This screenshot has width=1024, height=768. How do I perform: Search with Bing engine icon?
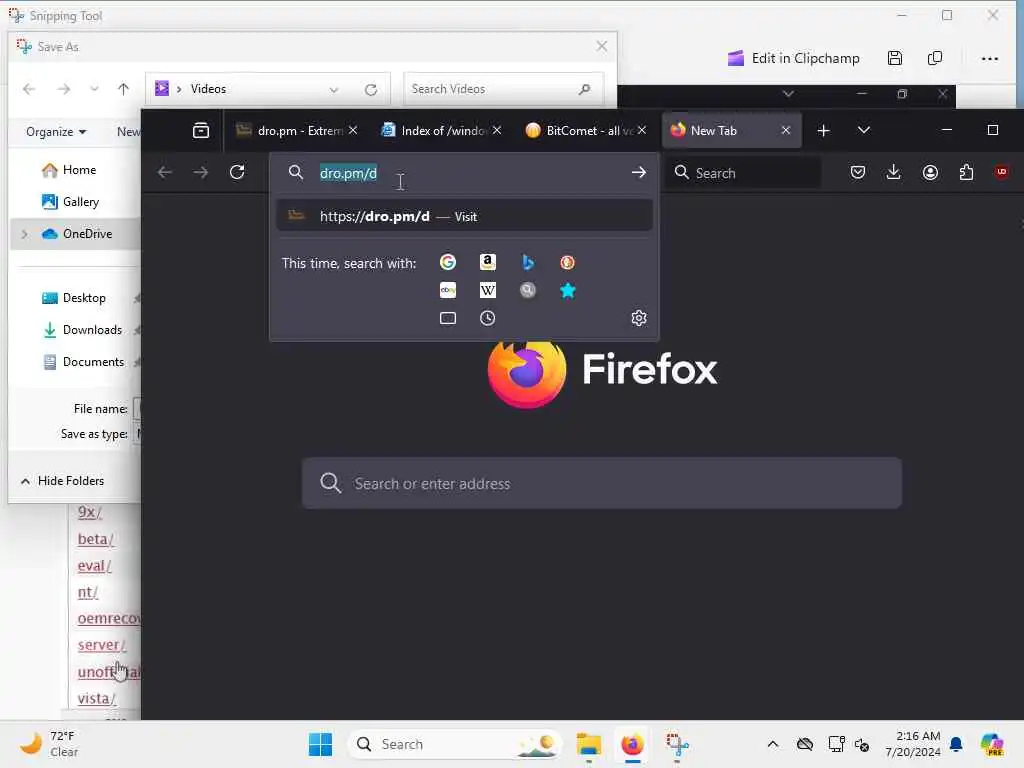point(528,263)
